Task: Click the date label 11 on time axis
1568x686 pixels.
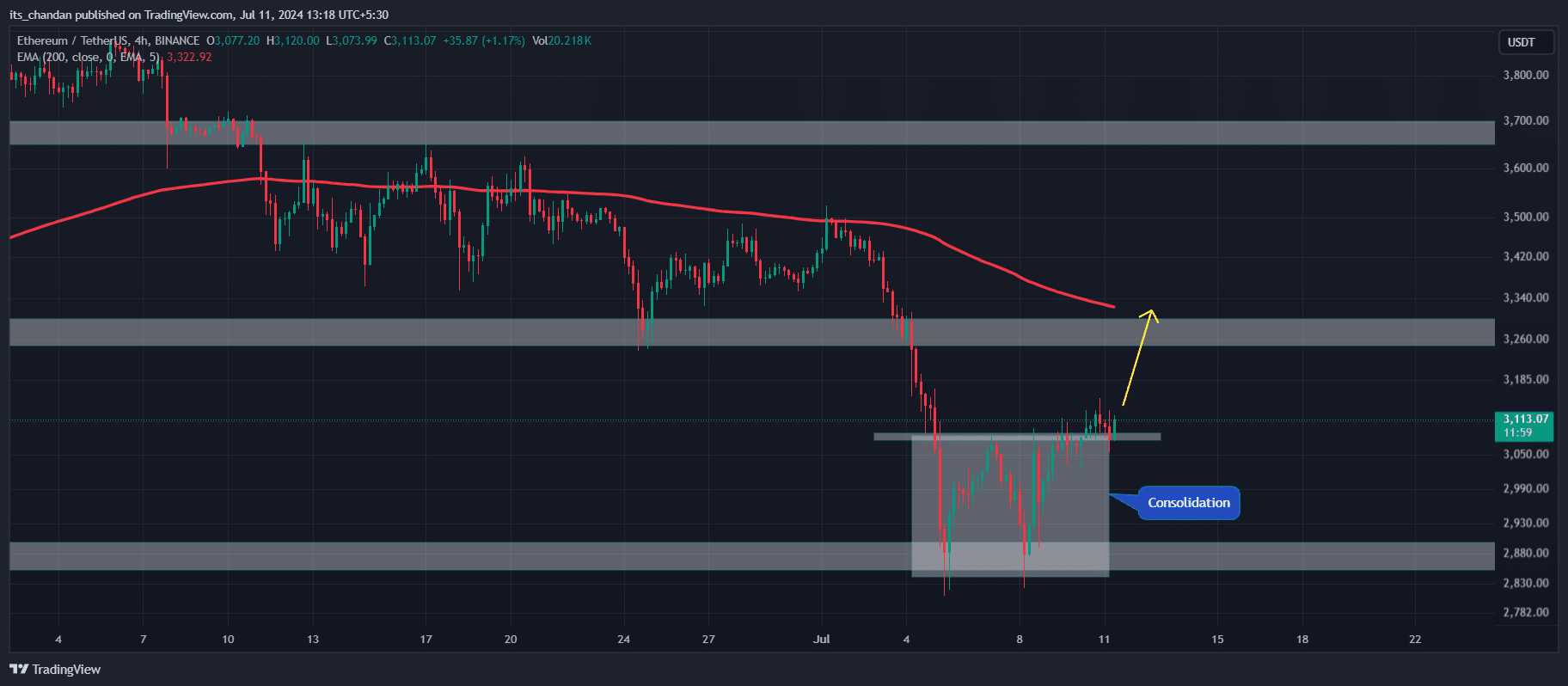Action: coord(1105,639)
